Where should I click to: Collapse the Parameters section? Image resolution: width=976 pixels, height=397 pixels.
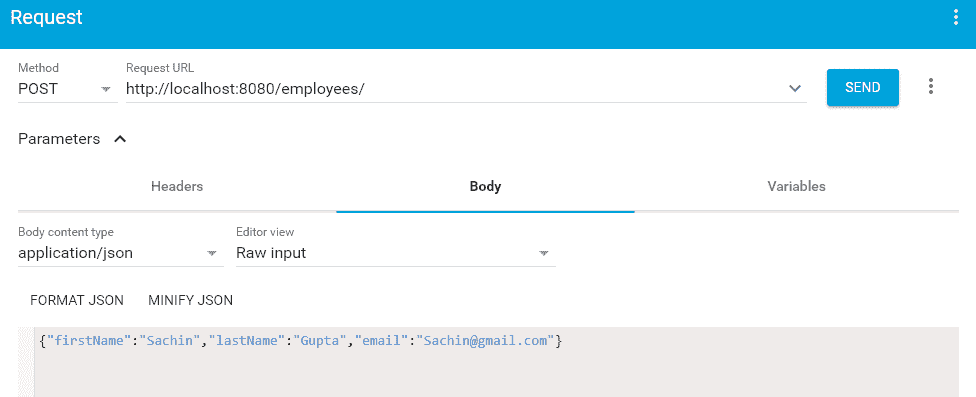click(x=120, y=139)
